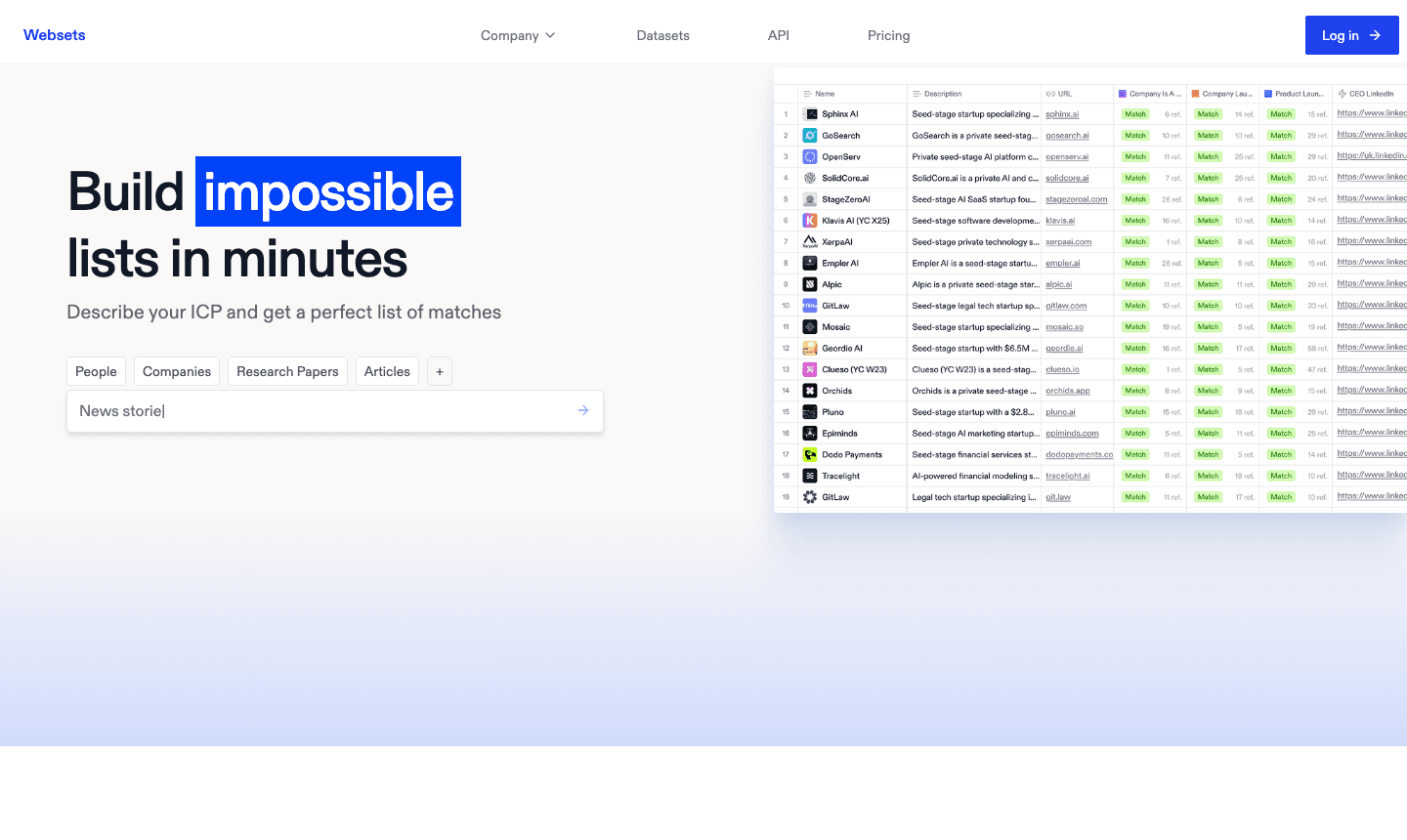Open the gosearch.ai link
This screenshot has width=1407, height=840.
1067,136
